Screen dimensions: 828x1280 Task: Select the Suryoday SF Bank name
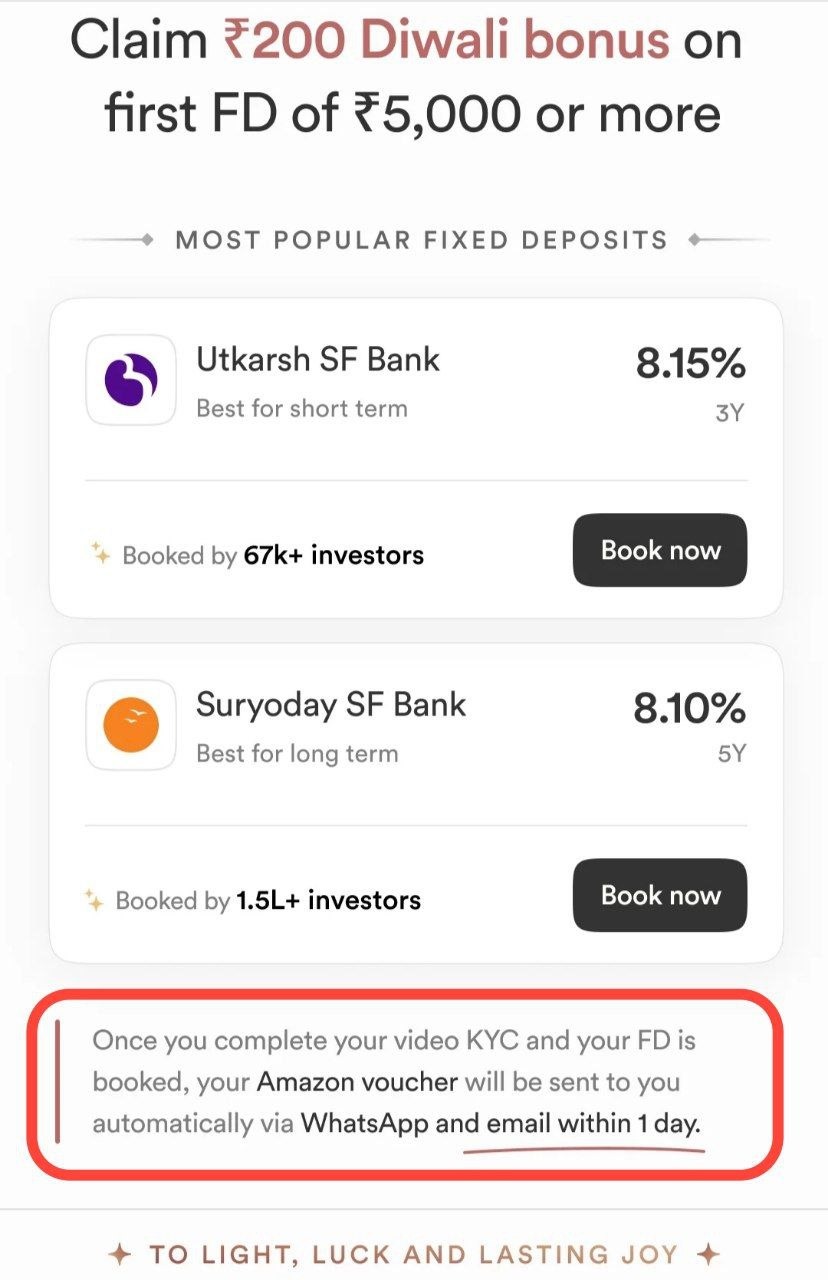click(x=331, y=704)
